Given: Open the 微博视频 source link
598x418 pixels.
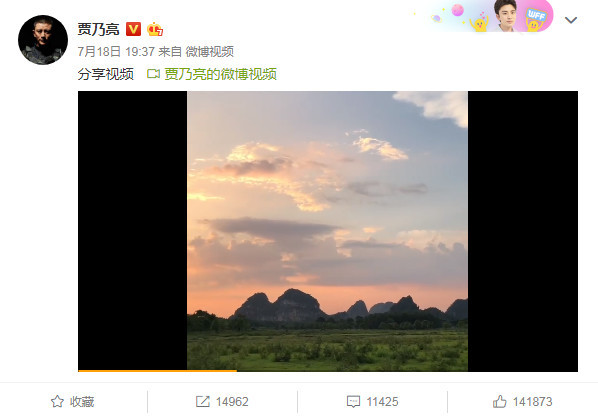Looking at the screenshot, I should [209, 51].
